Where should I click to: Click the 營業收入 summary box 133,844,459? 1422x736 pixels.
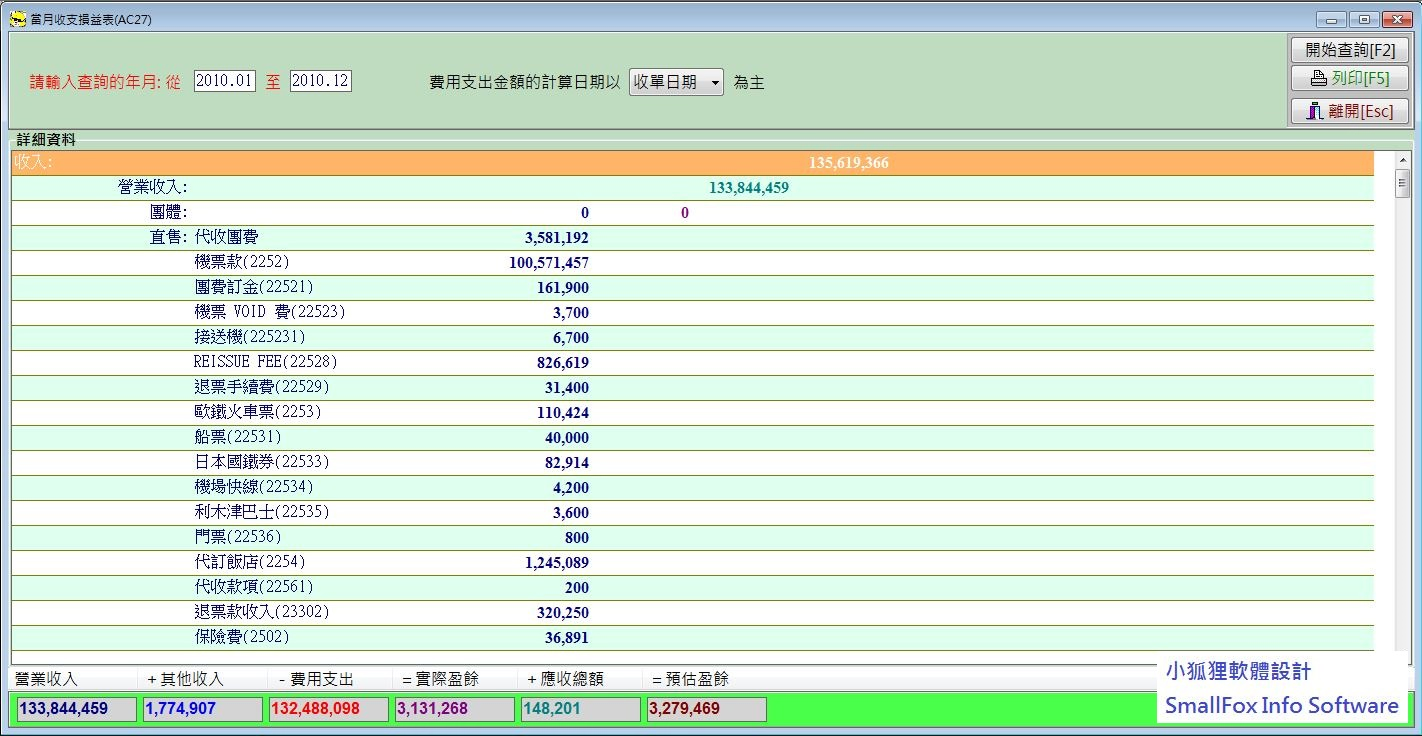[x=77, y=709]
